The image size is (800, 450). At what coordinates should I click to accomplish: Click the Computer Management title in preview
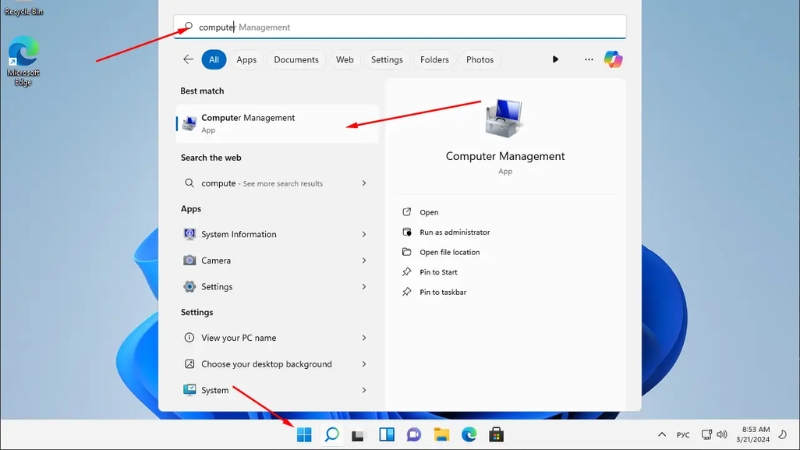(505, 156)
